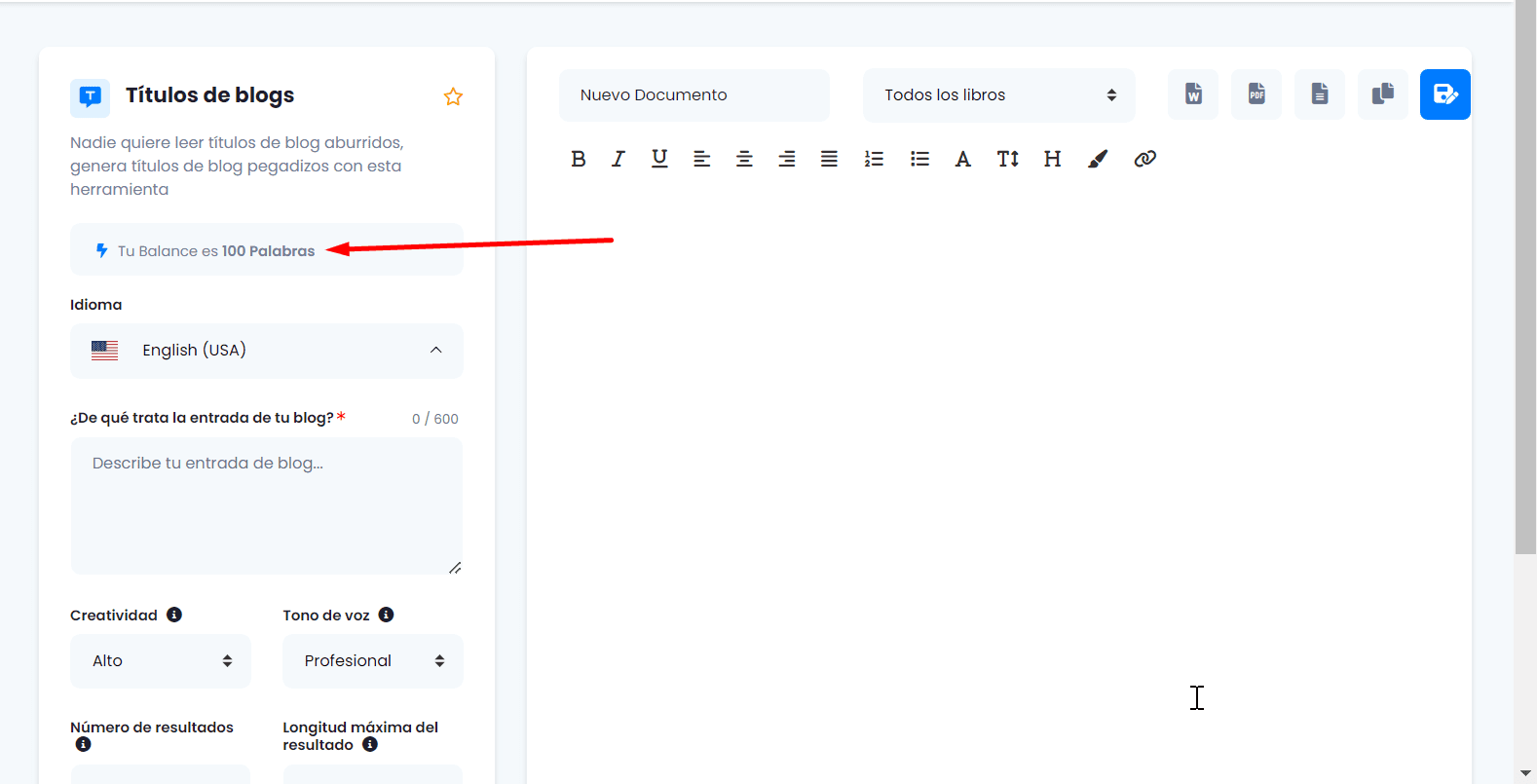Expand the Todos los libros selector

998,95
